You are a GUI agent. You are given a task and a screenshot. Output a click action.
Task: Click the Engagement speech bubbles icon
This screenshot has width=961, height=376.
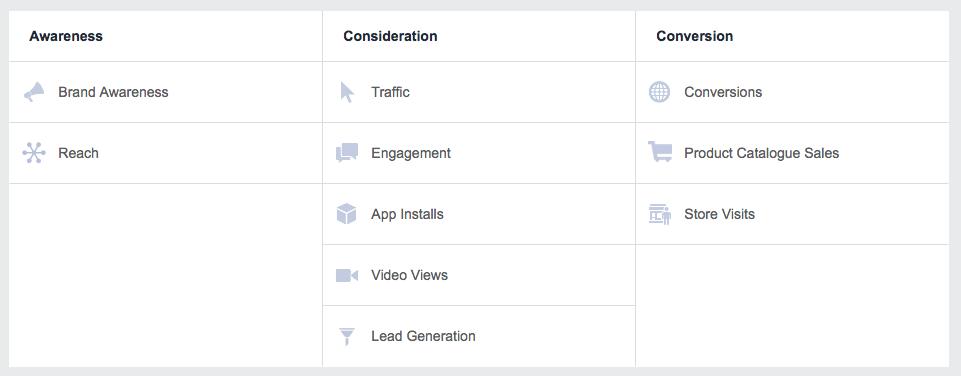[x=347, y=153]
